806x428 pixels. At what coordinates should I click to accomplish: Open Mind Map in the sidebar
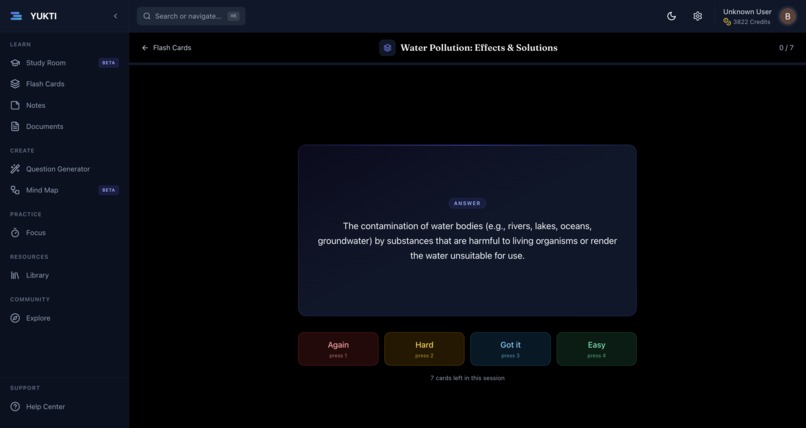tap(64, 190)
